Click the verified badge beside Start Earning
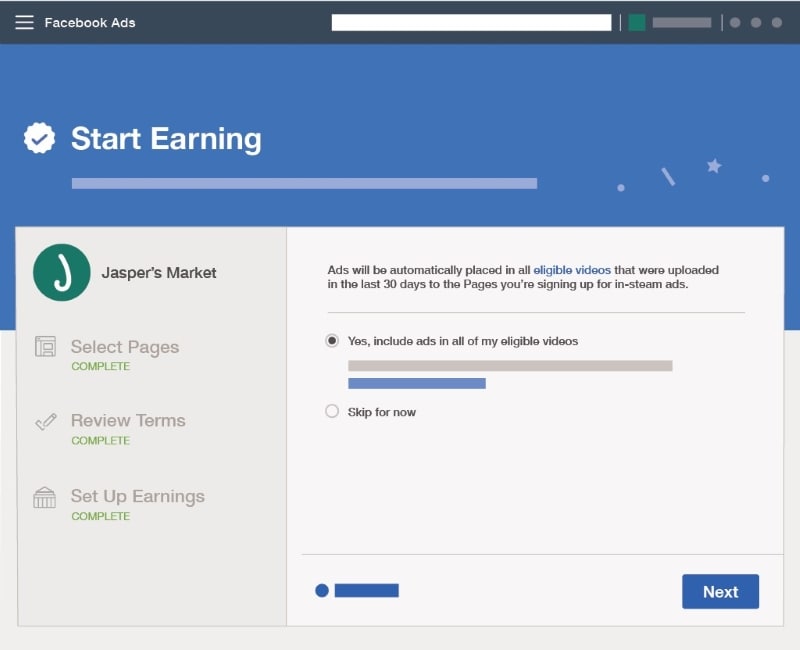The width and height of the screenshot is (800, 650). coord(39,138)
